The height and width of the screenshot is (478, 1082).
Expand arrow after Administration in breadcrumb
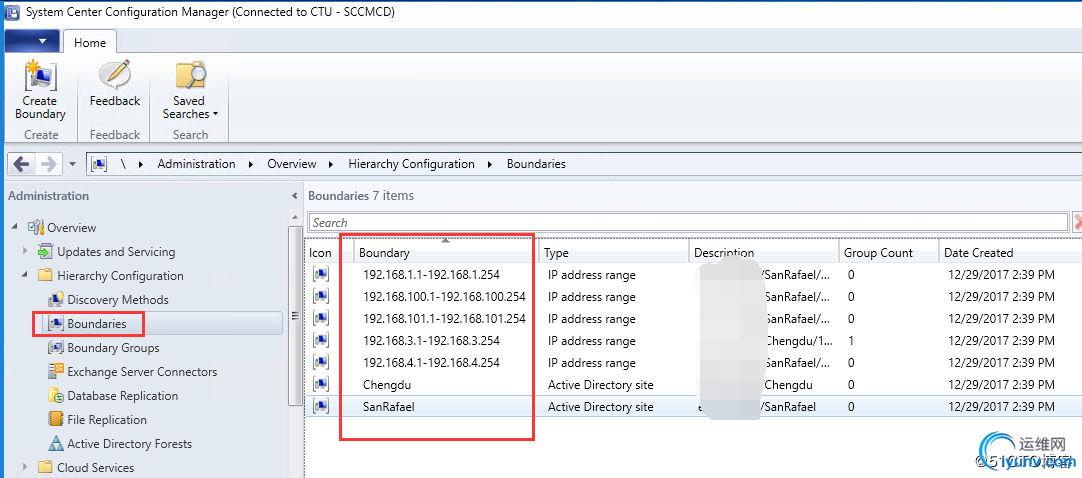coord(252,165)
